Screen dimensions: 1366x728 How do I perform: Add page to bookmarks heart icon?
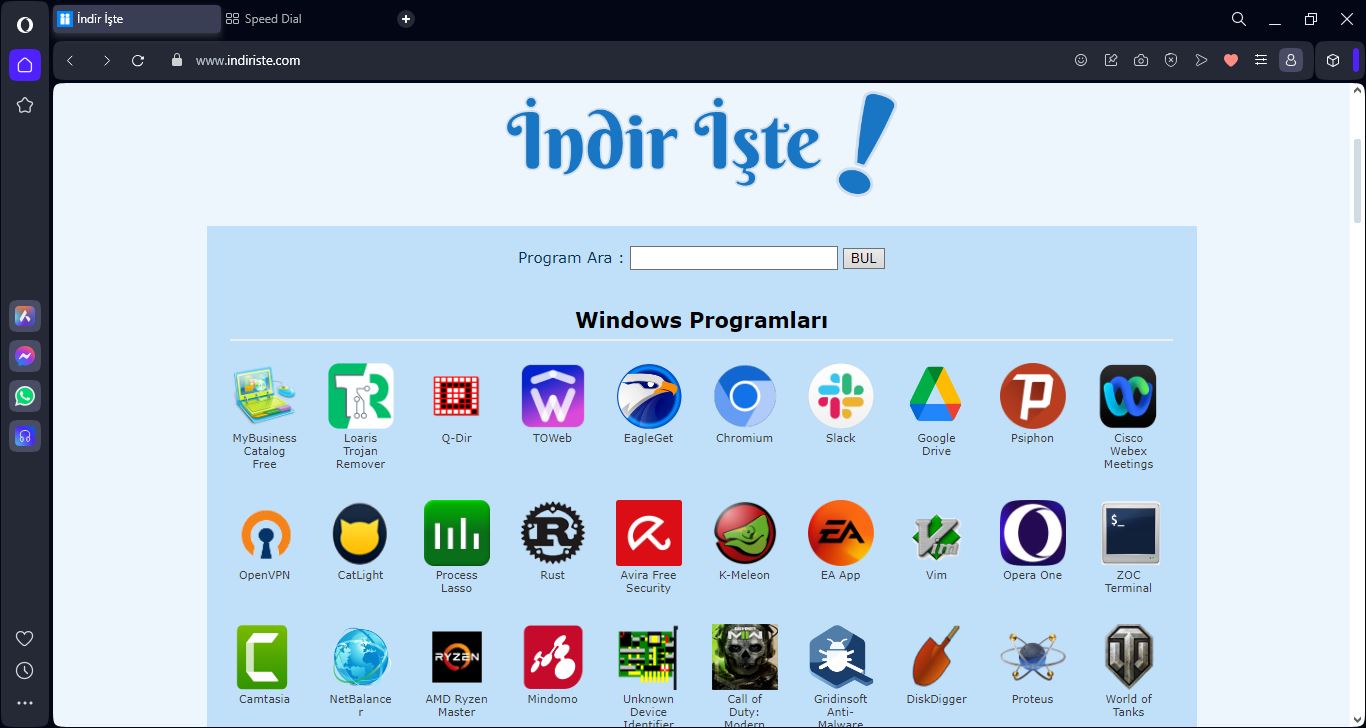coord(1231,60)
